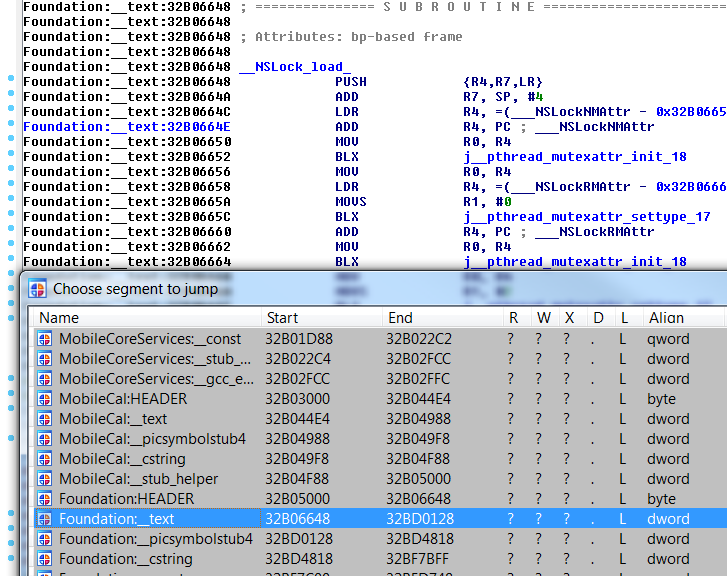The width and height of the screenshot is (727, 576).
Task: Click the MobileCal:HEADER segment icon
Action: 45,399
